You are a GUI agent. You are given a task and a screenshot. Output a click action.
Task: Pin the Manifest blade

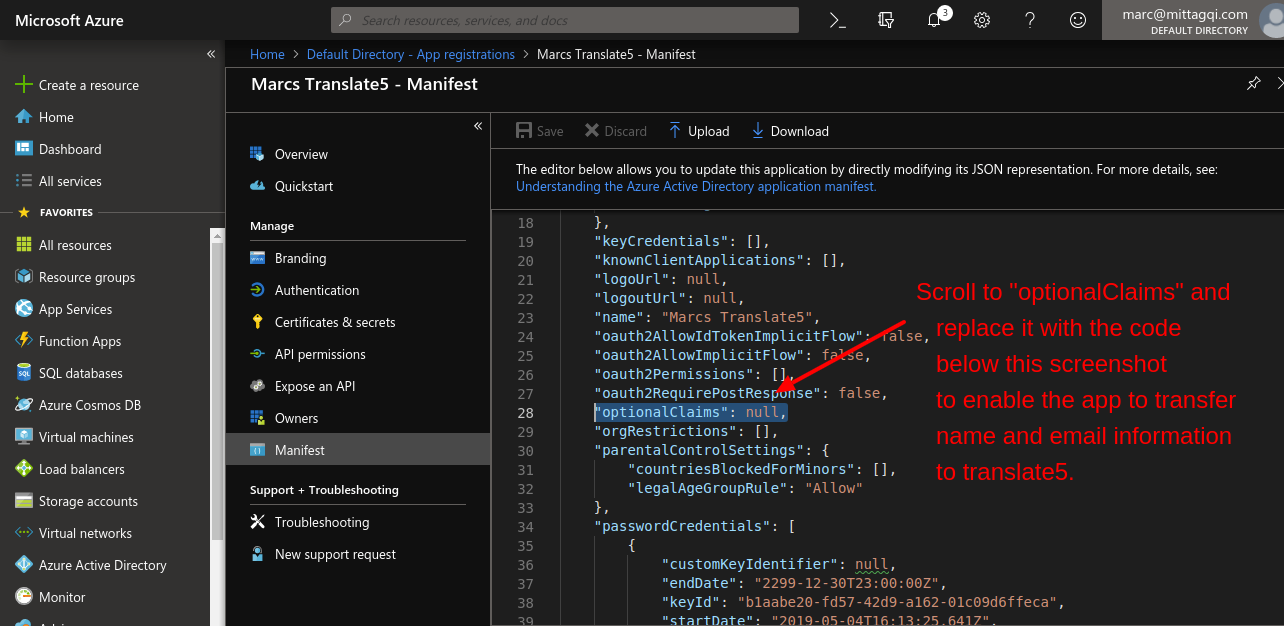1253,84
